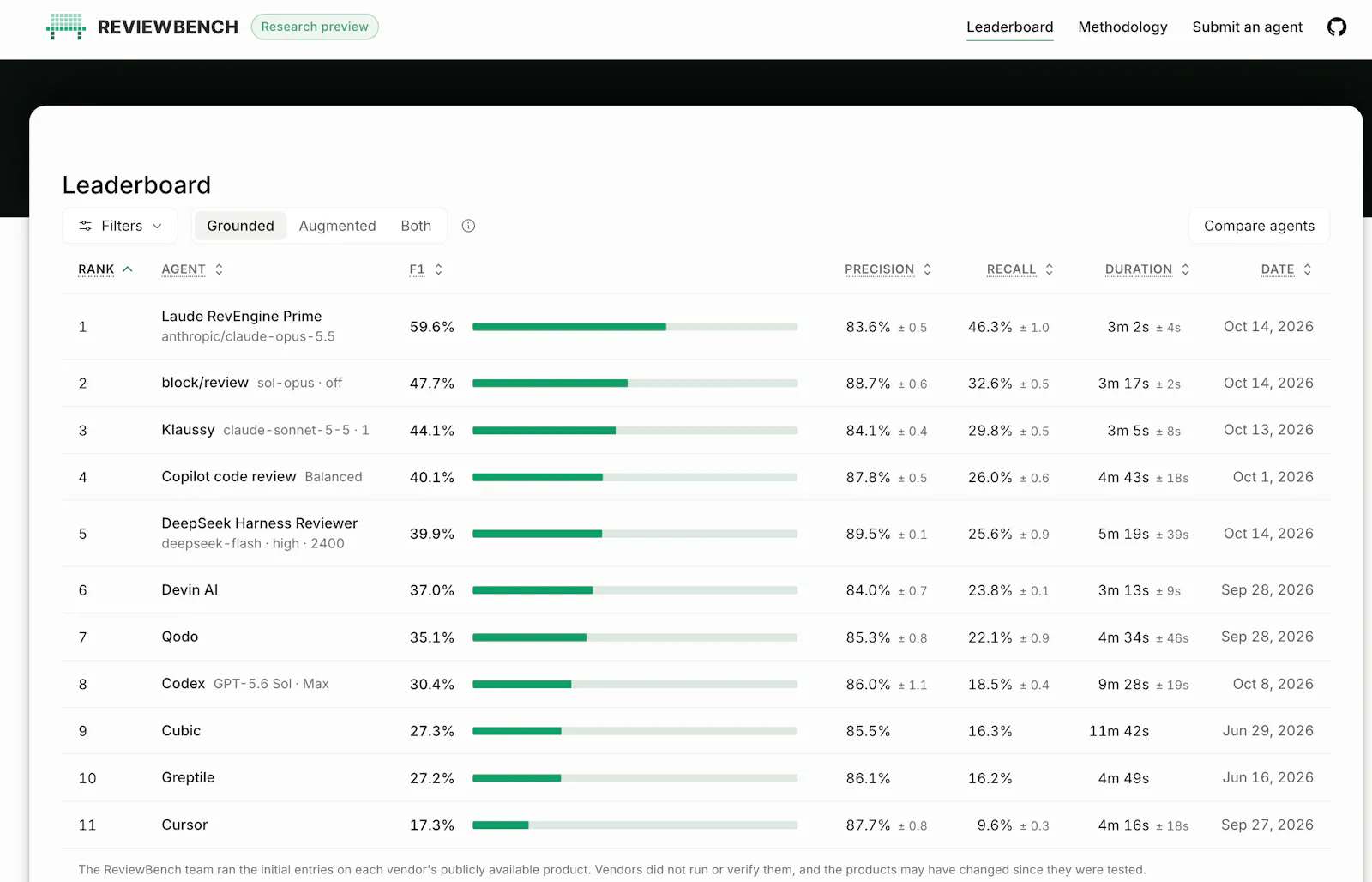Expand the Filters dropdown
This screenshot has height=882, width=1372.
120,226
